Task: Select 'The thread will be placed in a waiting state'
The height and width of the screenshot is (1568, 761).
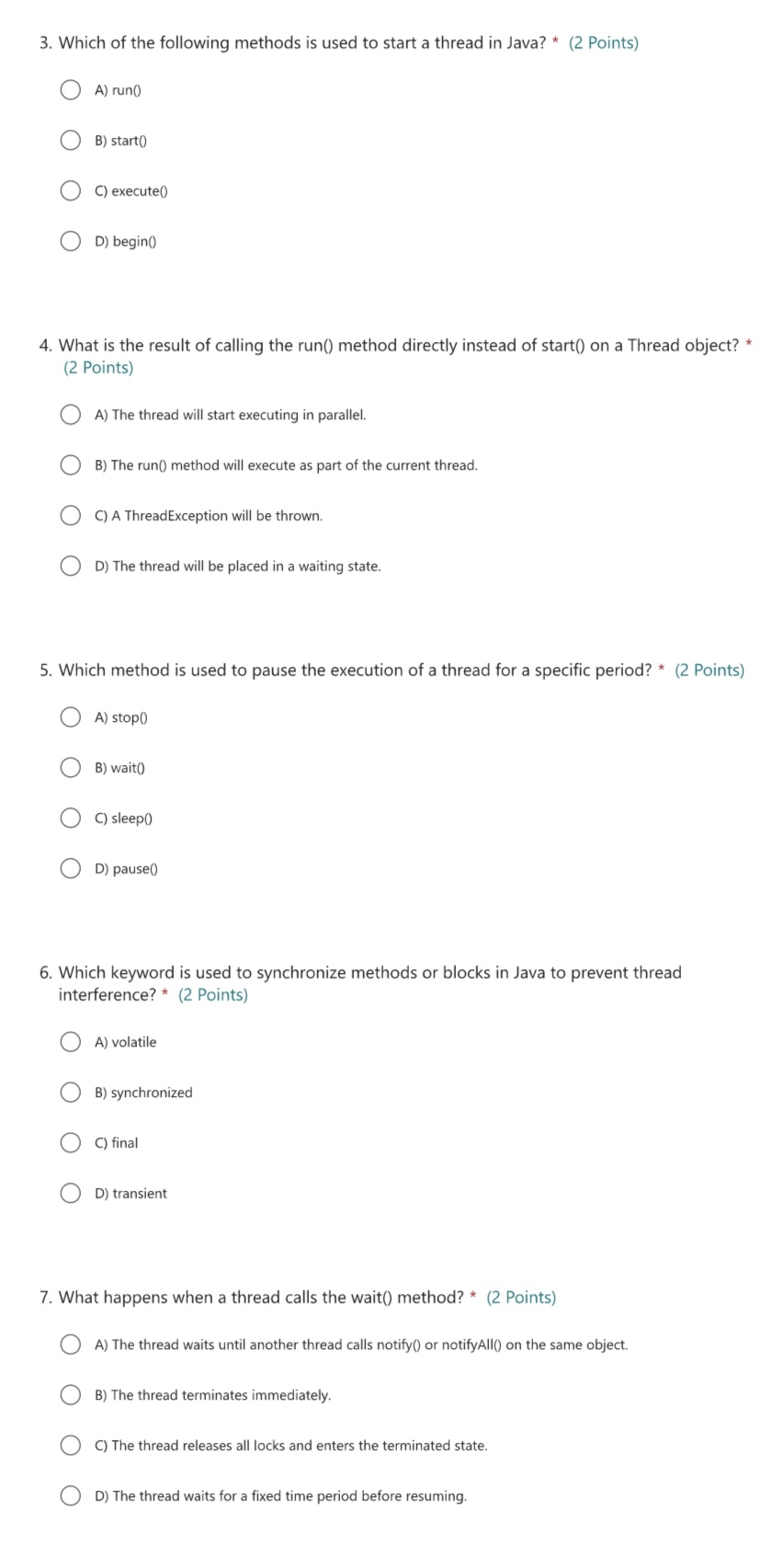Action: pos(70,566)
